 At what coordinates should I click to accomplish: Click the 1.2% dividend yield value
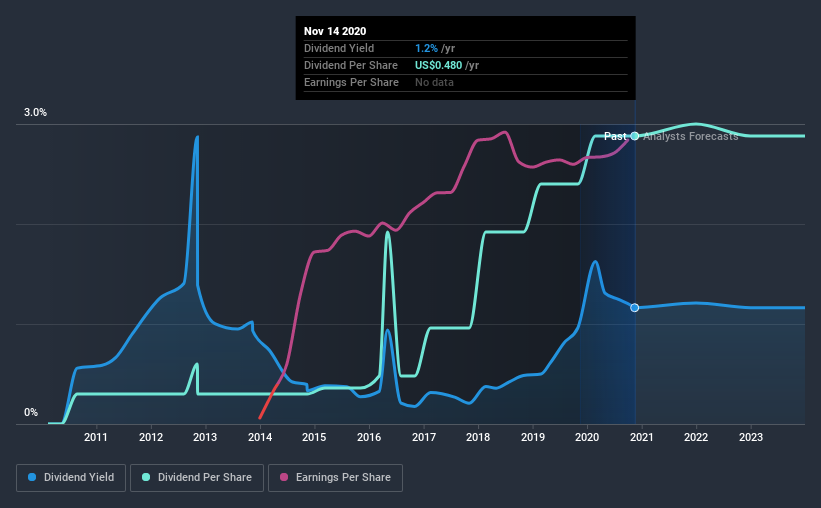coord(426,48)
